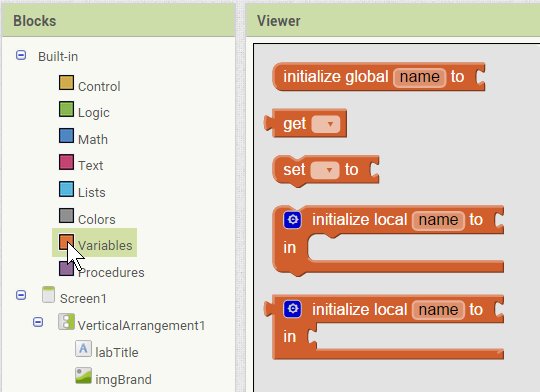Screen dimensions: 540x392
Task: Click the green Logic category icon
Action: pos(66,109)
